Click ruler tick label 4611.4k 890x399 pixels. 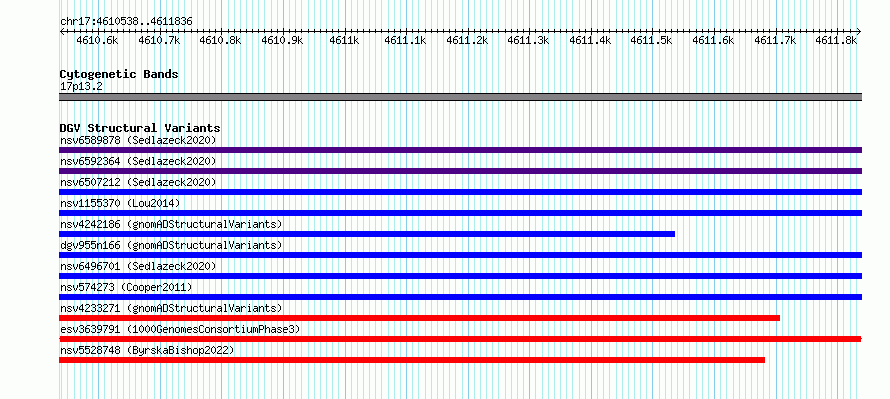590,40
